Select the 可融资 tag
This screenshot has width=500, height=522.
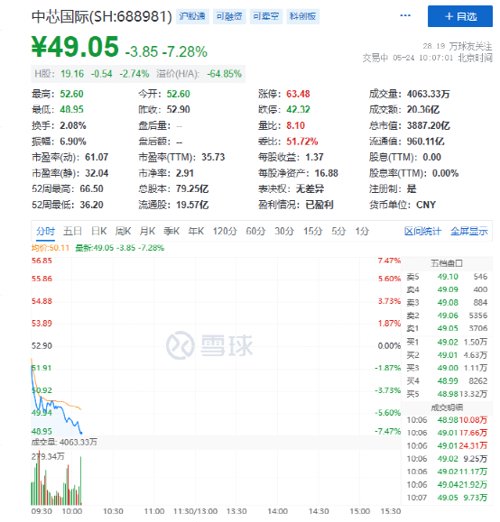tap(229, 16)
